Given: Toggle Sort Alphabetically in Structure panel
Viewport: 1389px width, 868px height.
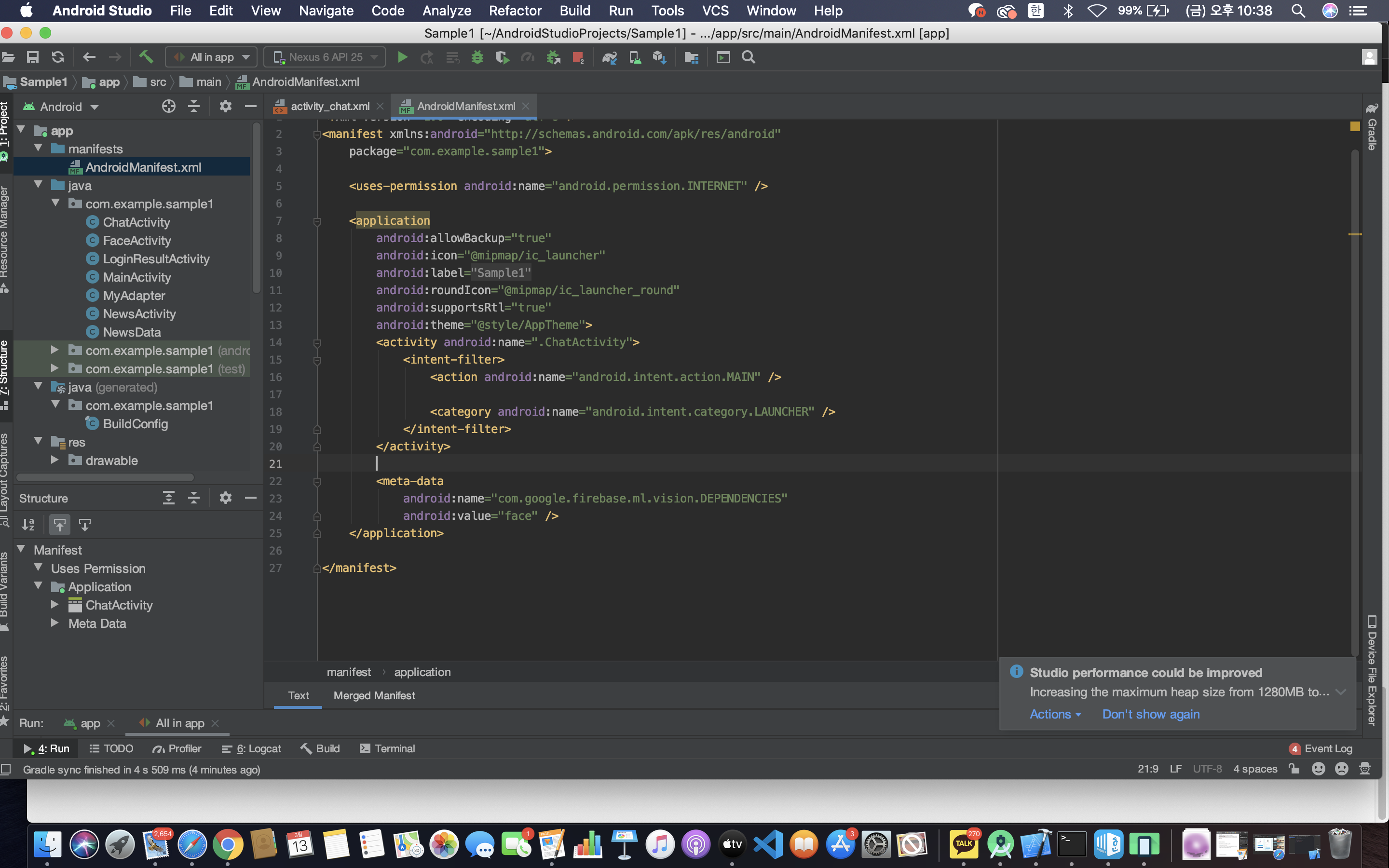Looking at the screenshot, I should pos(28,524).
